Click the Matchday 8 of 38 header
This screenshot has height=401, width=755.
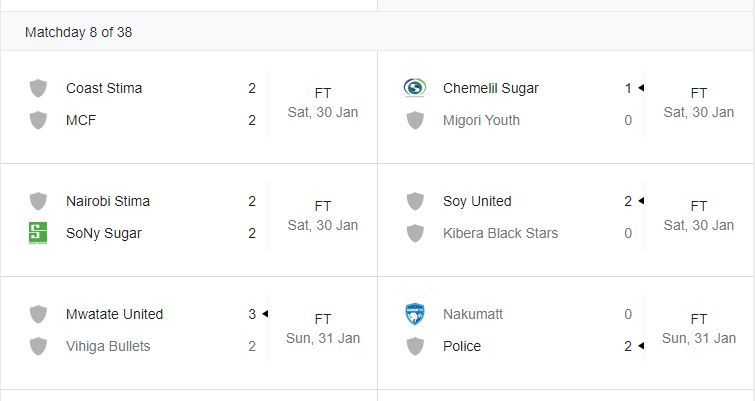(x=78, y=32)
